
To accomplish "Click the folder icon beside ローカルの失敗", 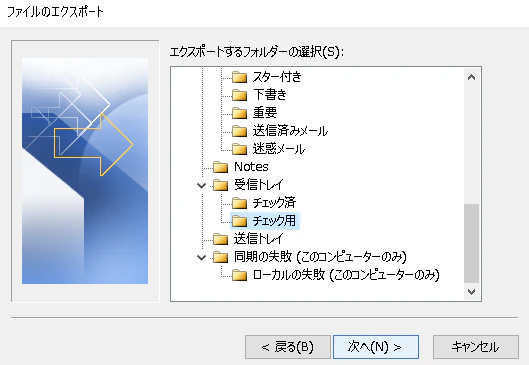I will (240, 275).
